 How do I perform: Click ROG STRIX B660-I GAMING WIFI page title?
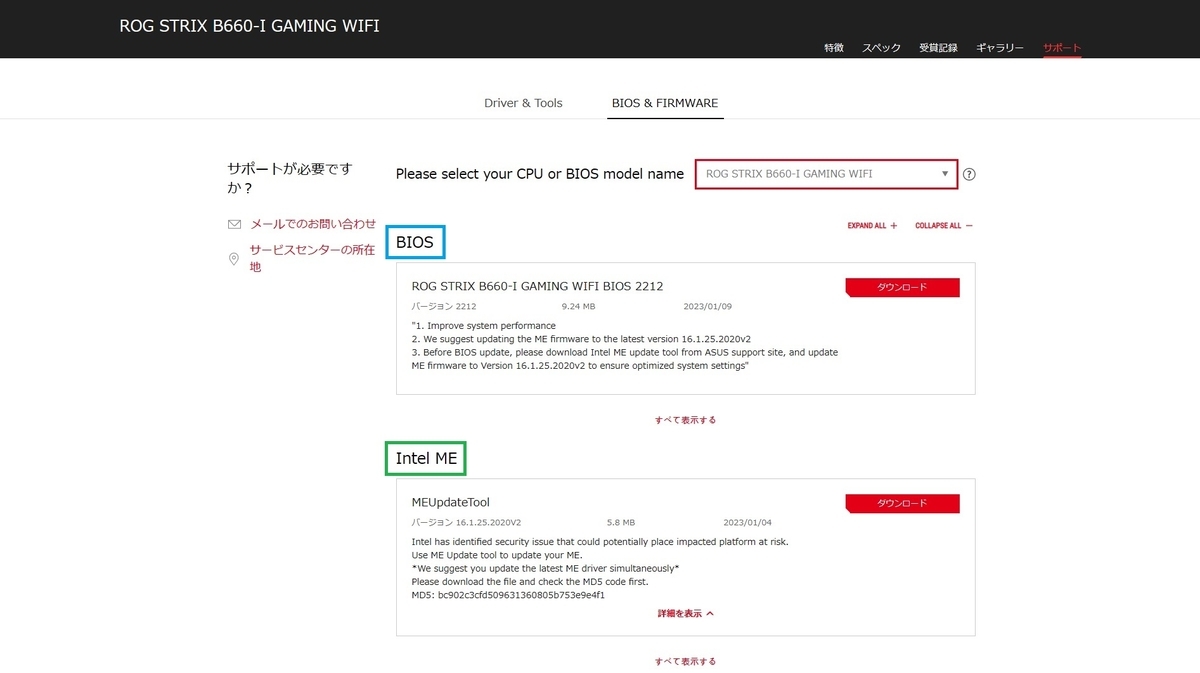pyautogui.click(x=249, y=25)
